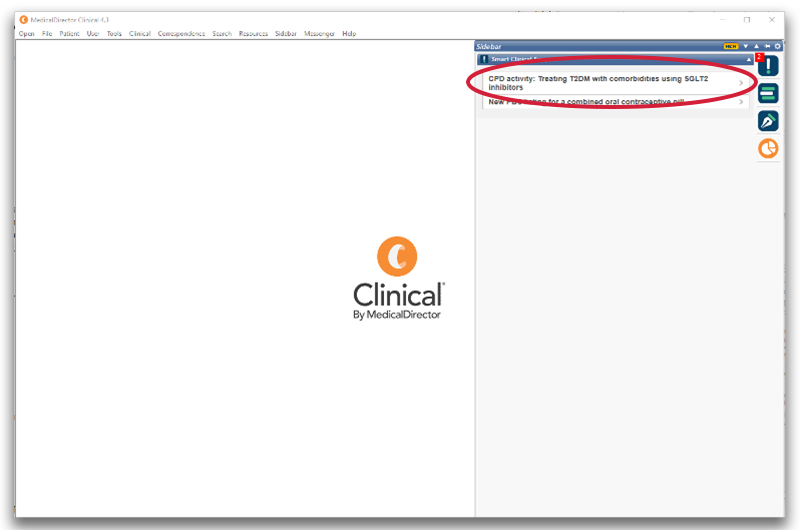The height and width of the screenshot is (530, 800).
Task: Open the pen nib sidebar widget
Action: point(768,121)
